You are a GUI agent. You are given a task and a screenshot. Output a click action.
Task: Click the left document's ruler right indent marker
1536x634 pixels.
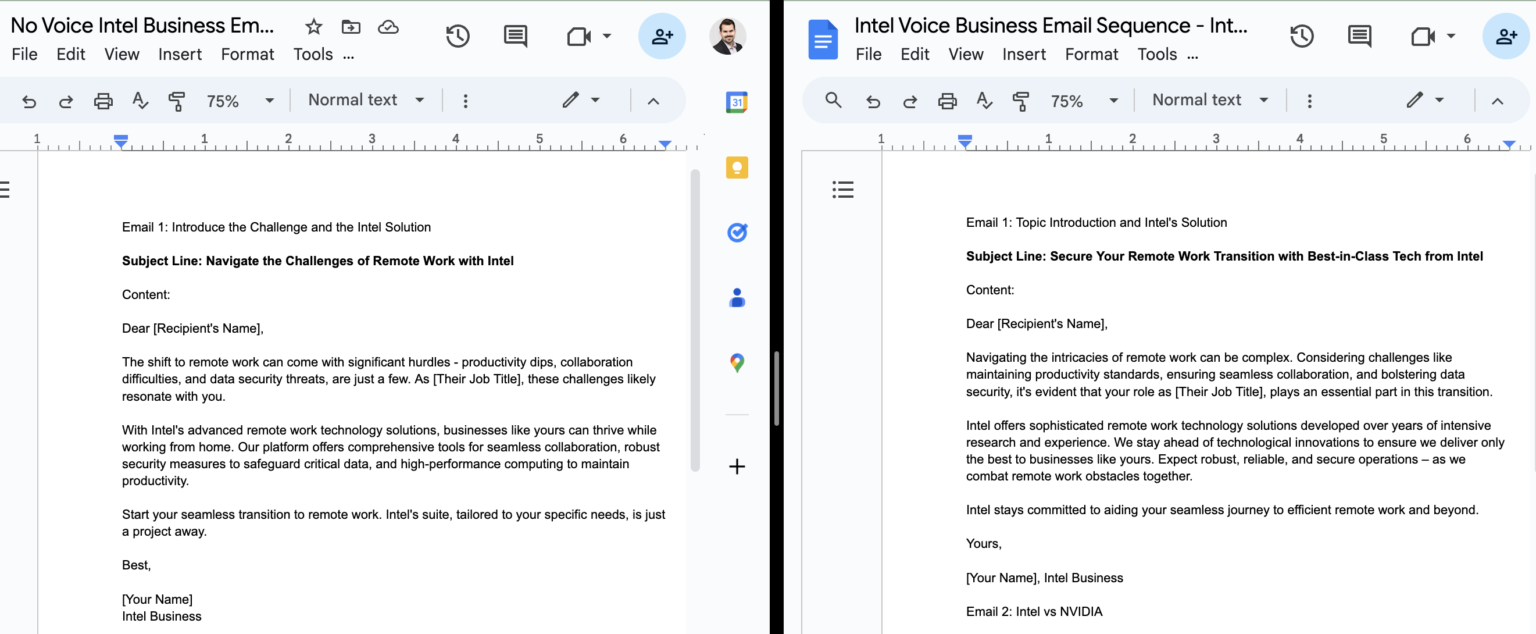click(x=665, y=144)
